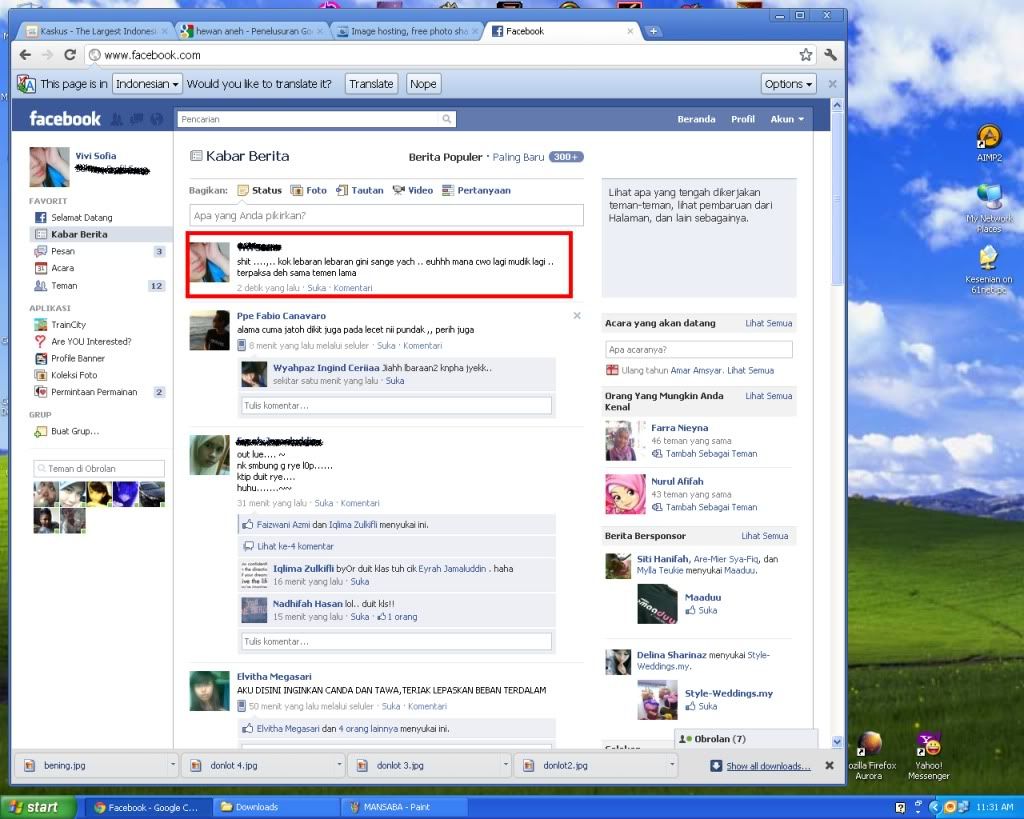The width and height of the screenshot is (1024, 819).
Task: Click Suka under the Maaduu page
Action: click(x=707, y=610)
